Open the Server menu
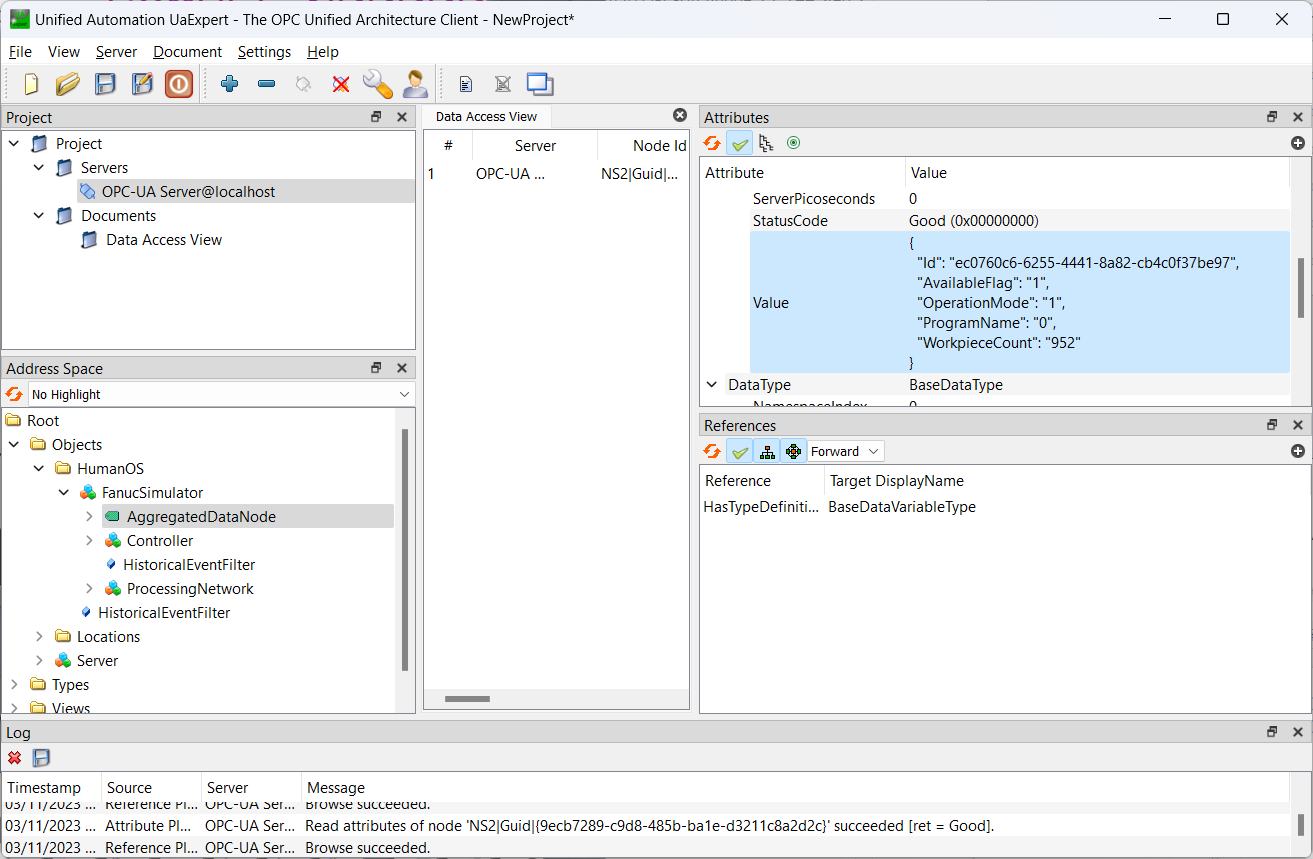 point(116,52)
